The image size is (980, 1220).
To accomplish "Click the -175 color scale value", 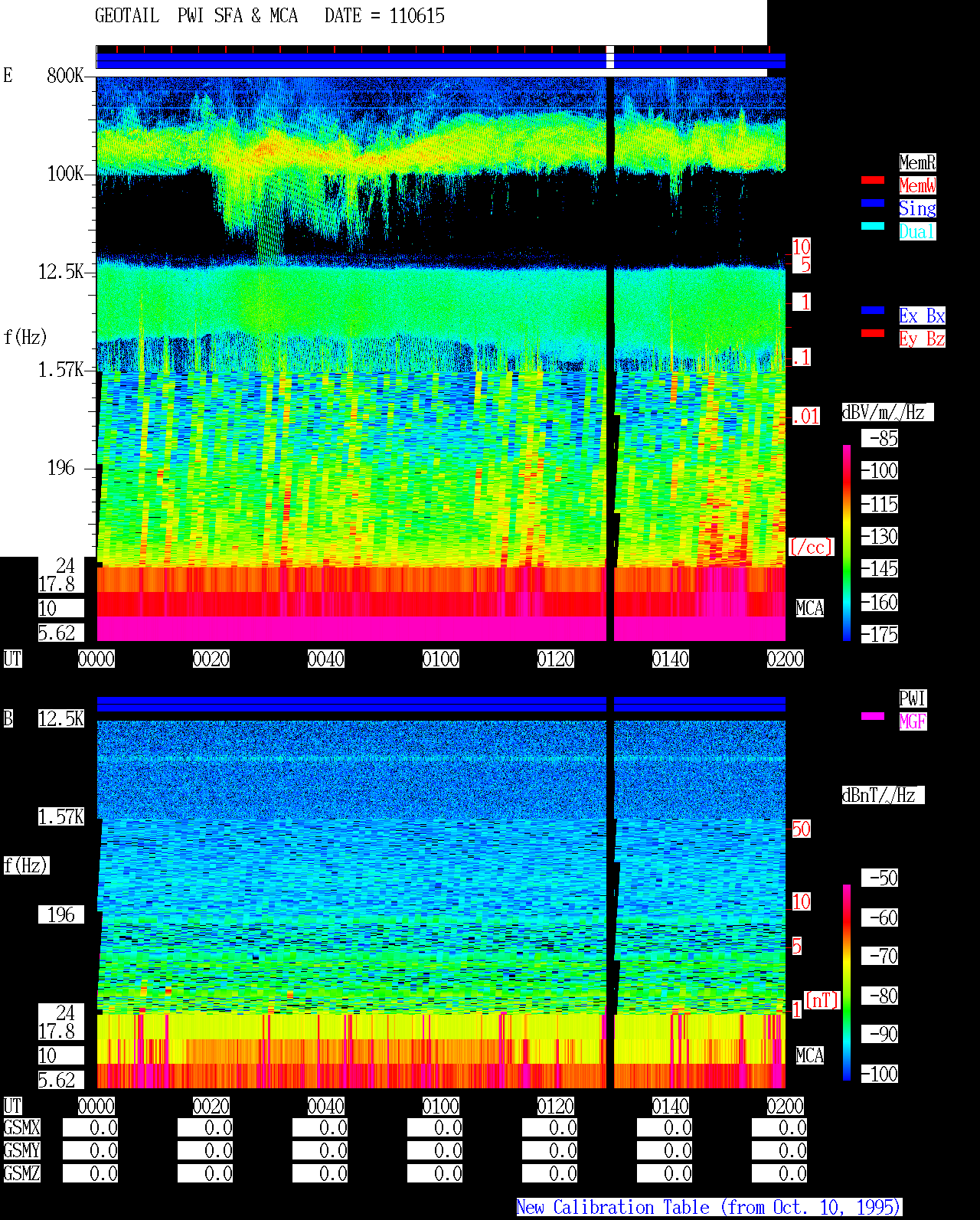I will click(x=880, y=634).
